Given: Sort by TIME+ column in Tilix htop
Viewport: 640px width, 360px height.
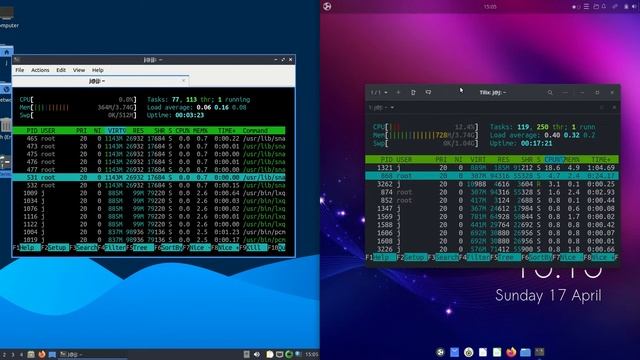Looking at the screenshot, I should tap(601, 160).
